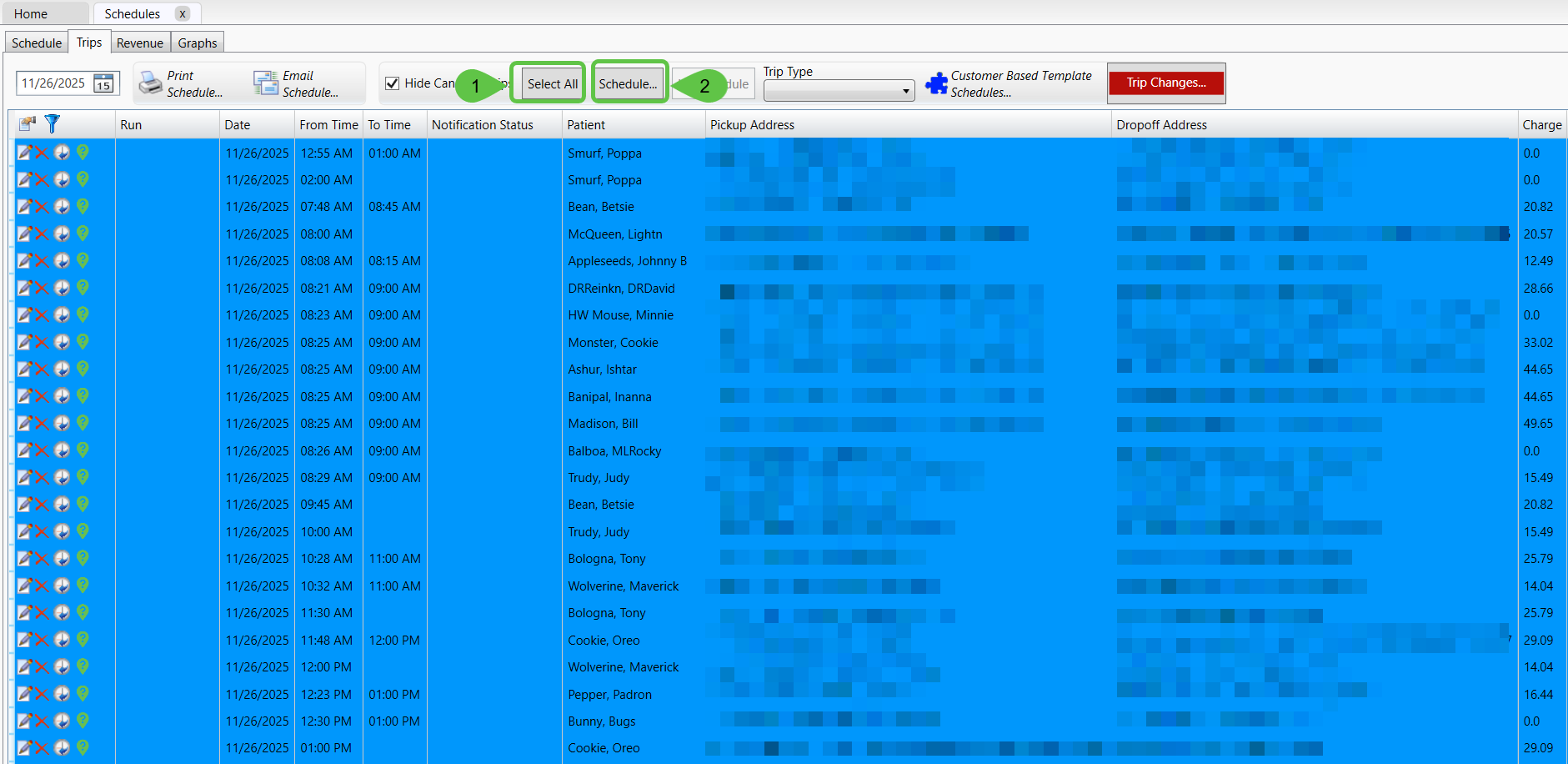The height and width of the screenshot is (764, 1568).
Task: Click the Select All button
Action: [x=553, y=83]
